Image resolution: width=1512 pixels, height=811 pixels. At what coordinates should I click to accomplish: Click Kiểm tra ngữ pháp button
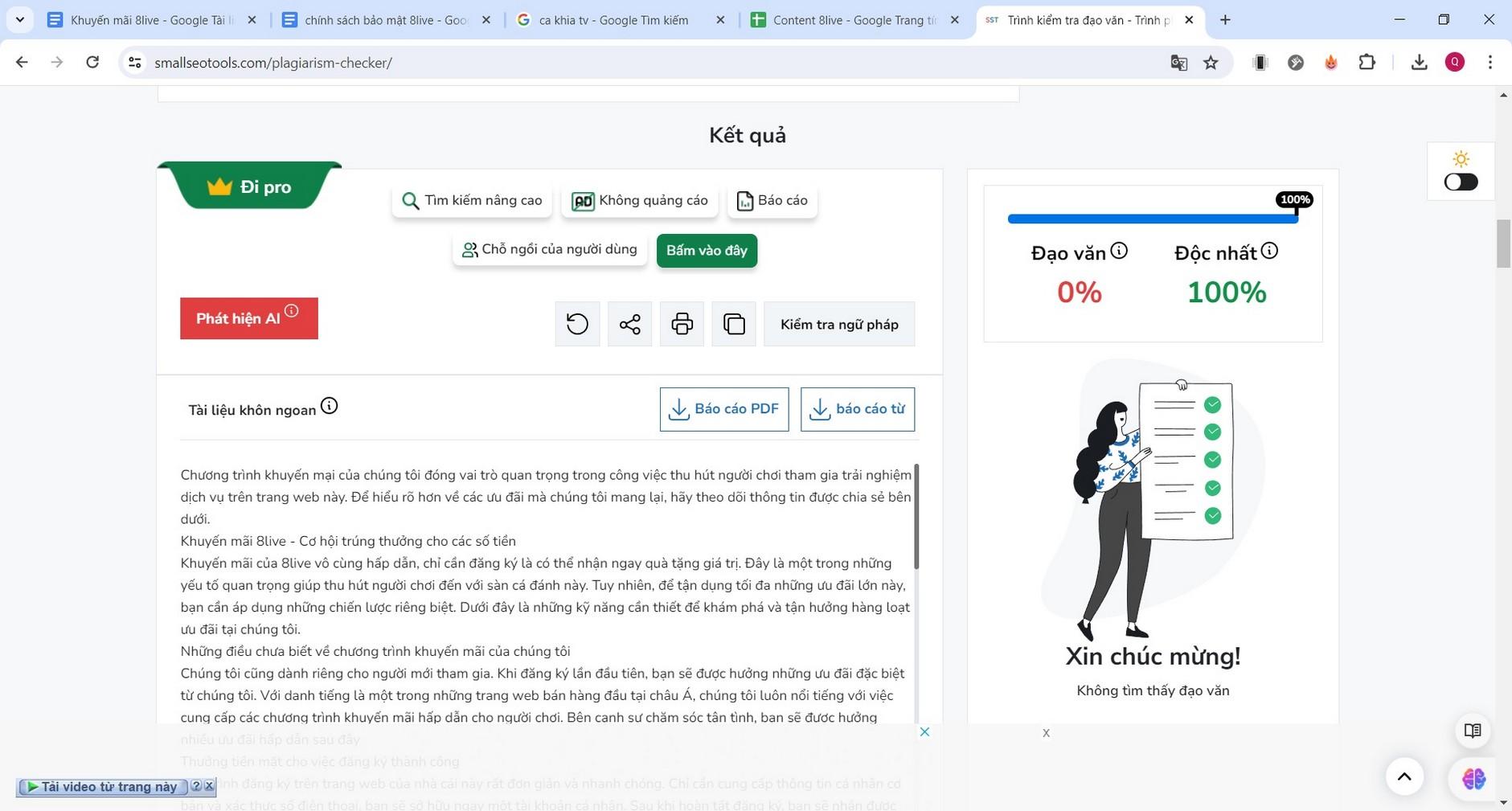click(839, 324)
